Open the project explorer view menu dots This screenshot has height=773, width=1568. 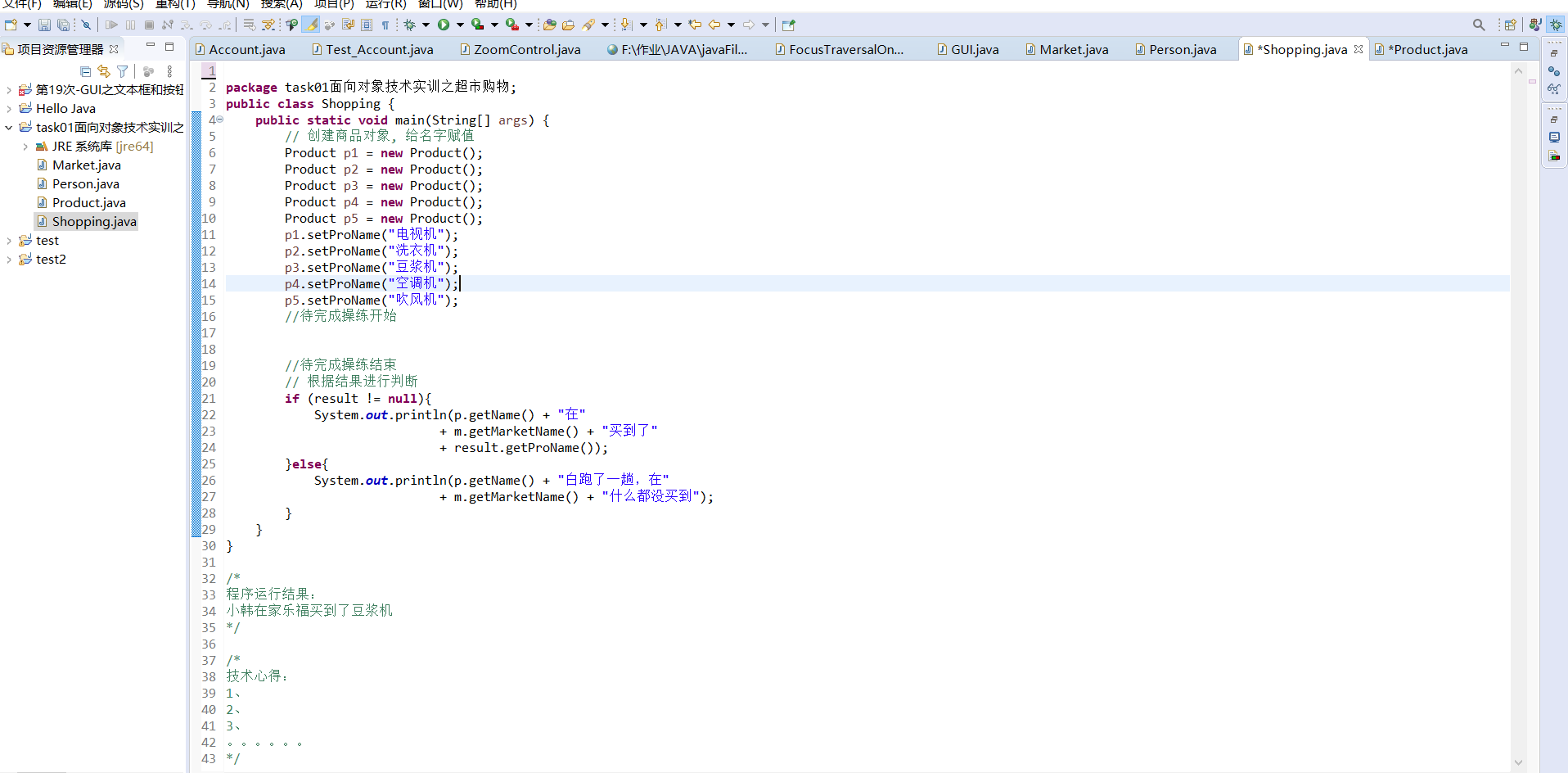coord(169,71)
